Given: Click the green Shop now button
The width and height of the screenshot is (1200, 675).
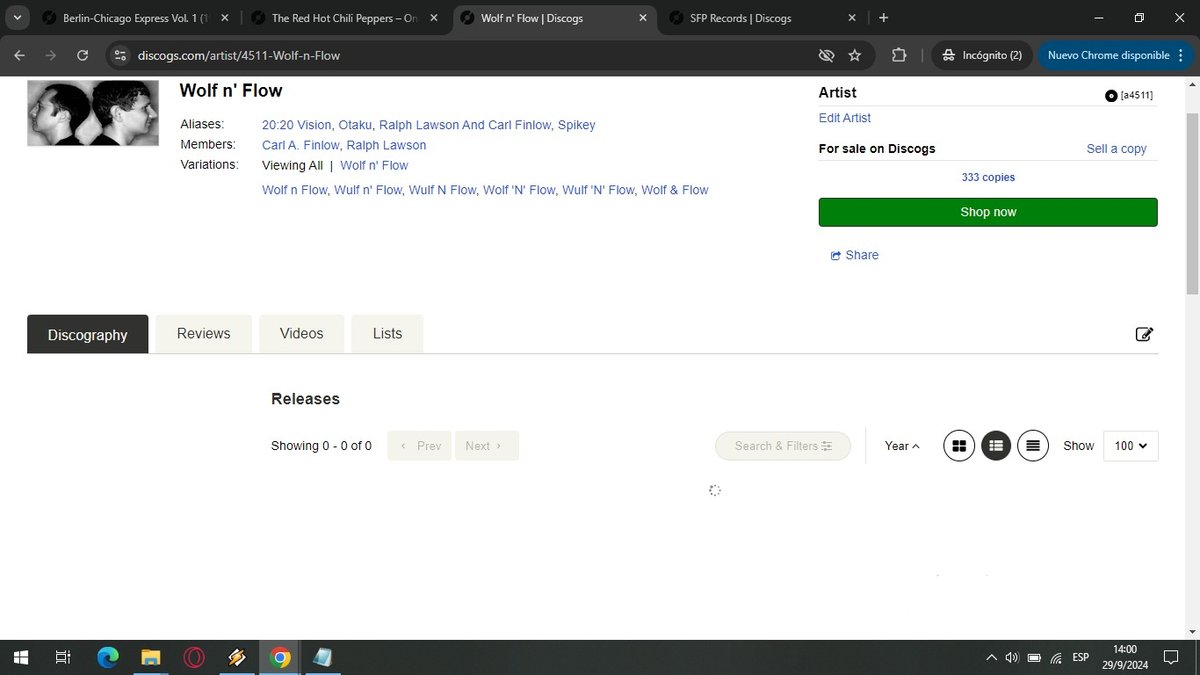Looking at the screenshot, I should (988, 212).
